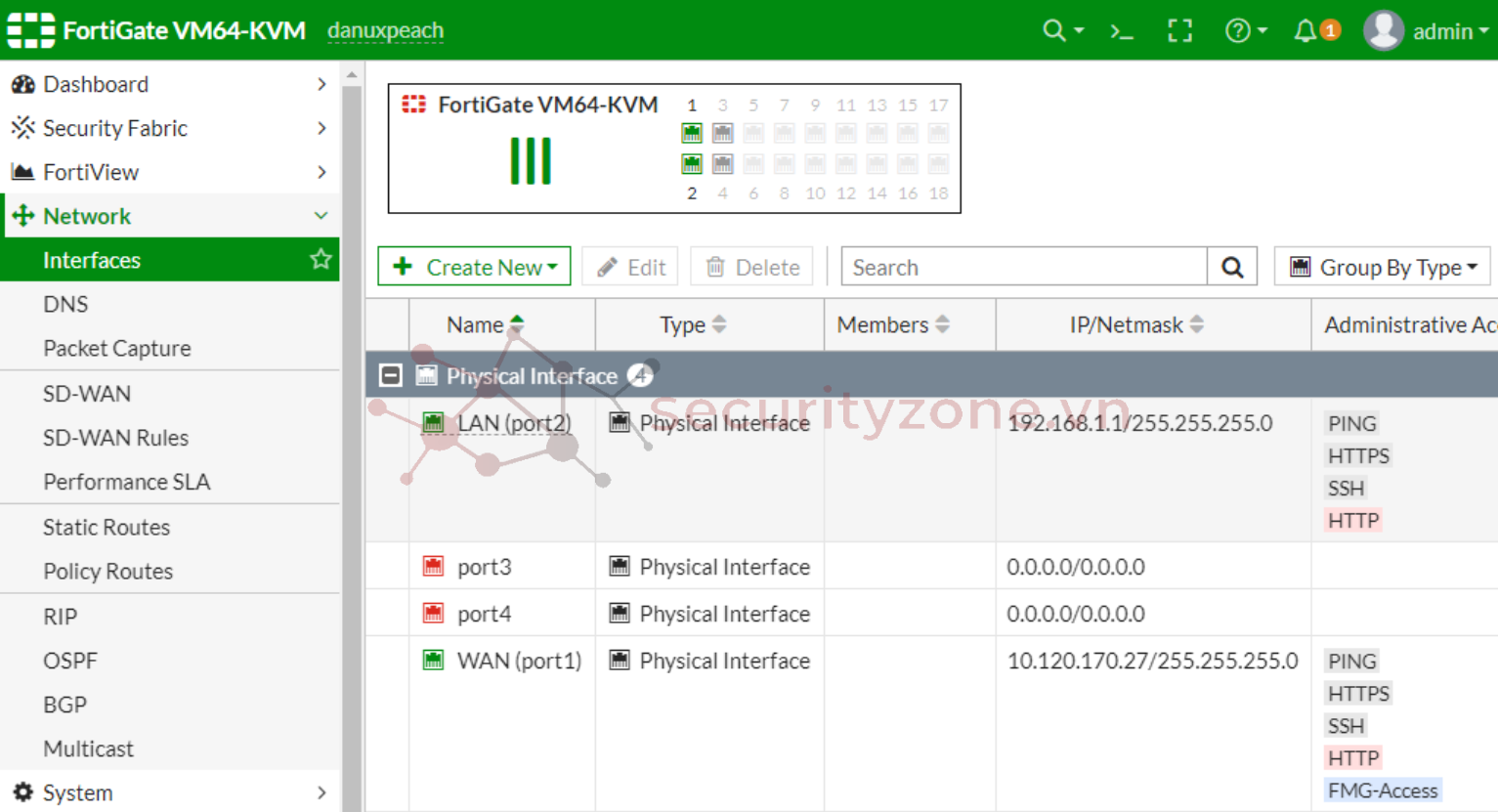Click the search magnifier button
The width and height of the screenshot is (1498, 812).
[x=1232, y=267]
